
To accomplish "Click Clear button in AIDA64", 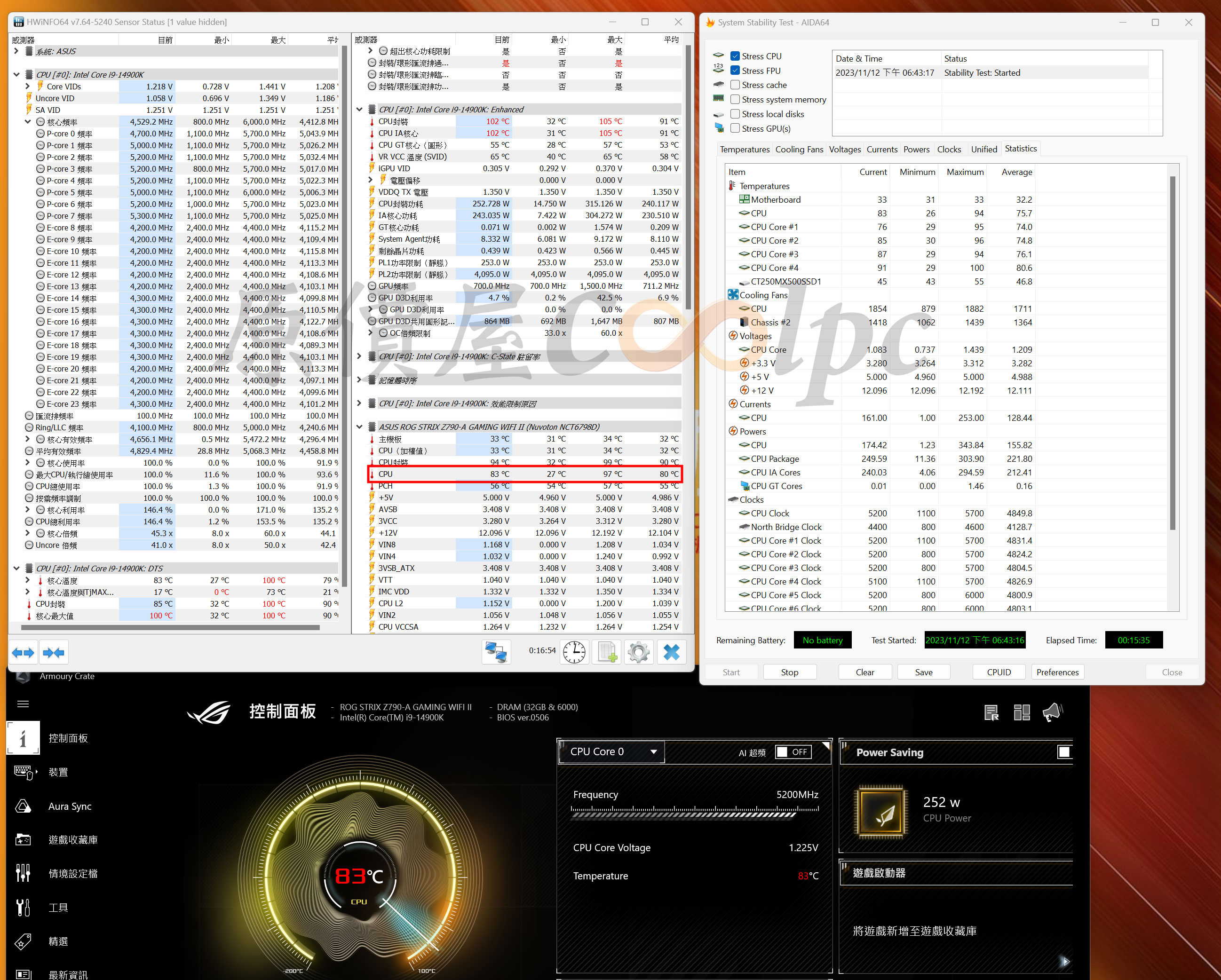I will [865, 672].
